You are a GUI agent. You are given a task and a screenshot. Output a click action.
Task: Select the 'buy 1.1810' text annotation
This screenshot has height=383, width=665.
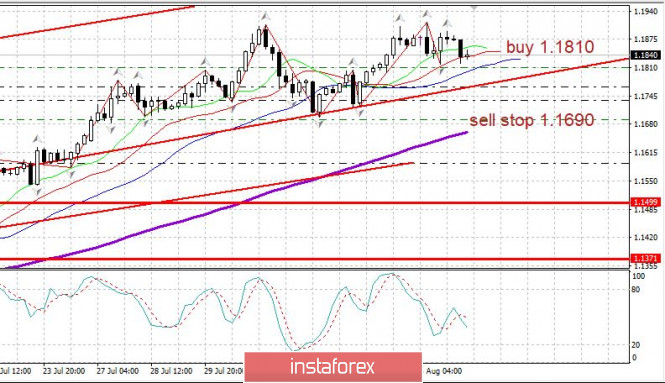click(550, 47)
